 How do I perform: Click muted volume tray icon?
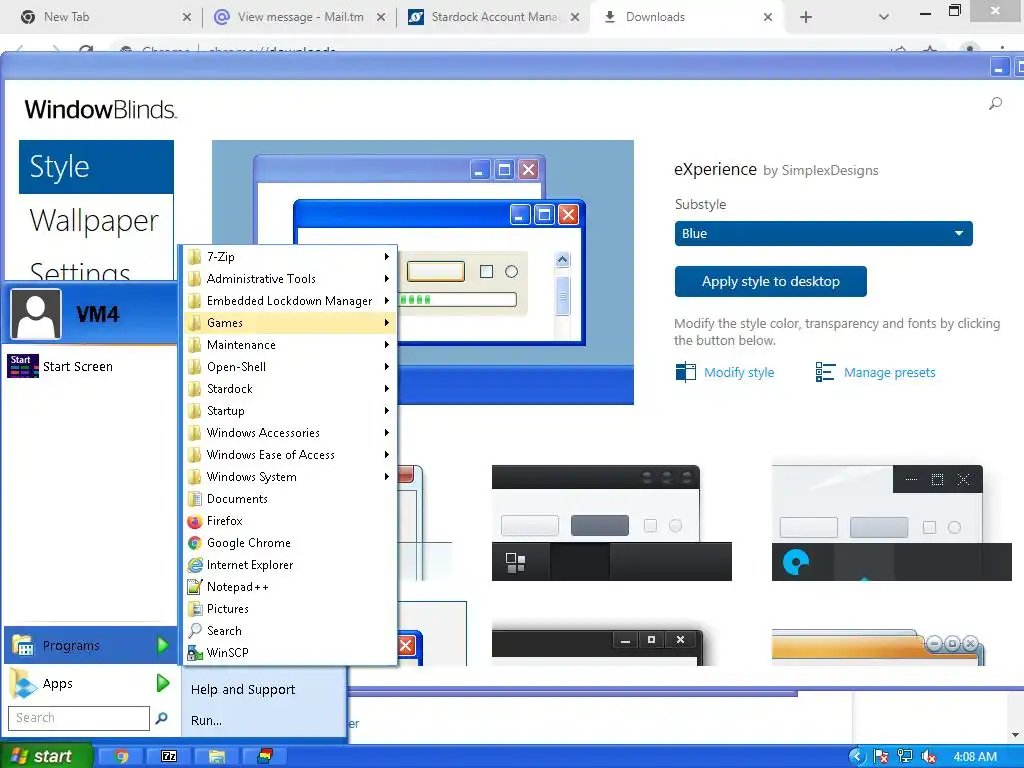point(928,757)
